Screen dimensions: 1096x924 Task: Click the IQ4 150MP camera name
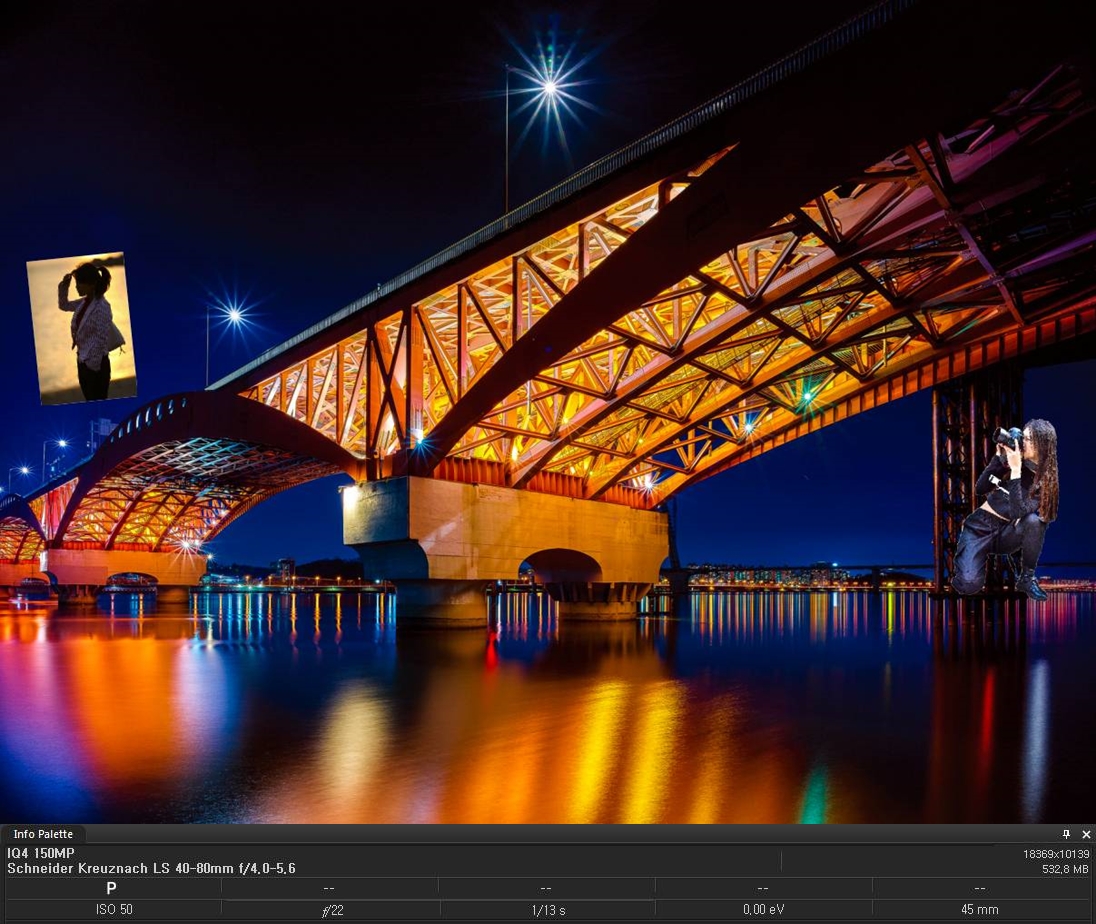coord(40,853)
